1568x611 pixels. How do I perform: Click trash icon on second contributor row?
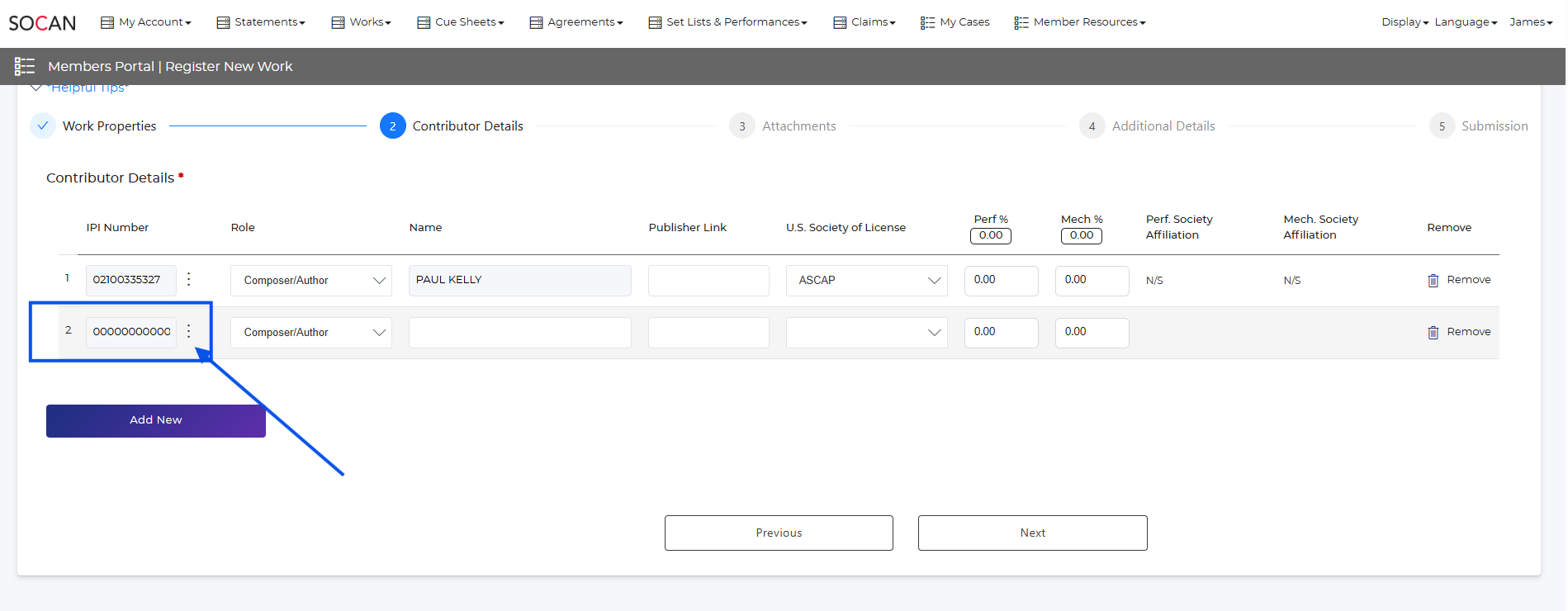[x=1433, y=332]
